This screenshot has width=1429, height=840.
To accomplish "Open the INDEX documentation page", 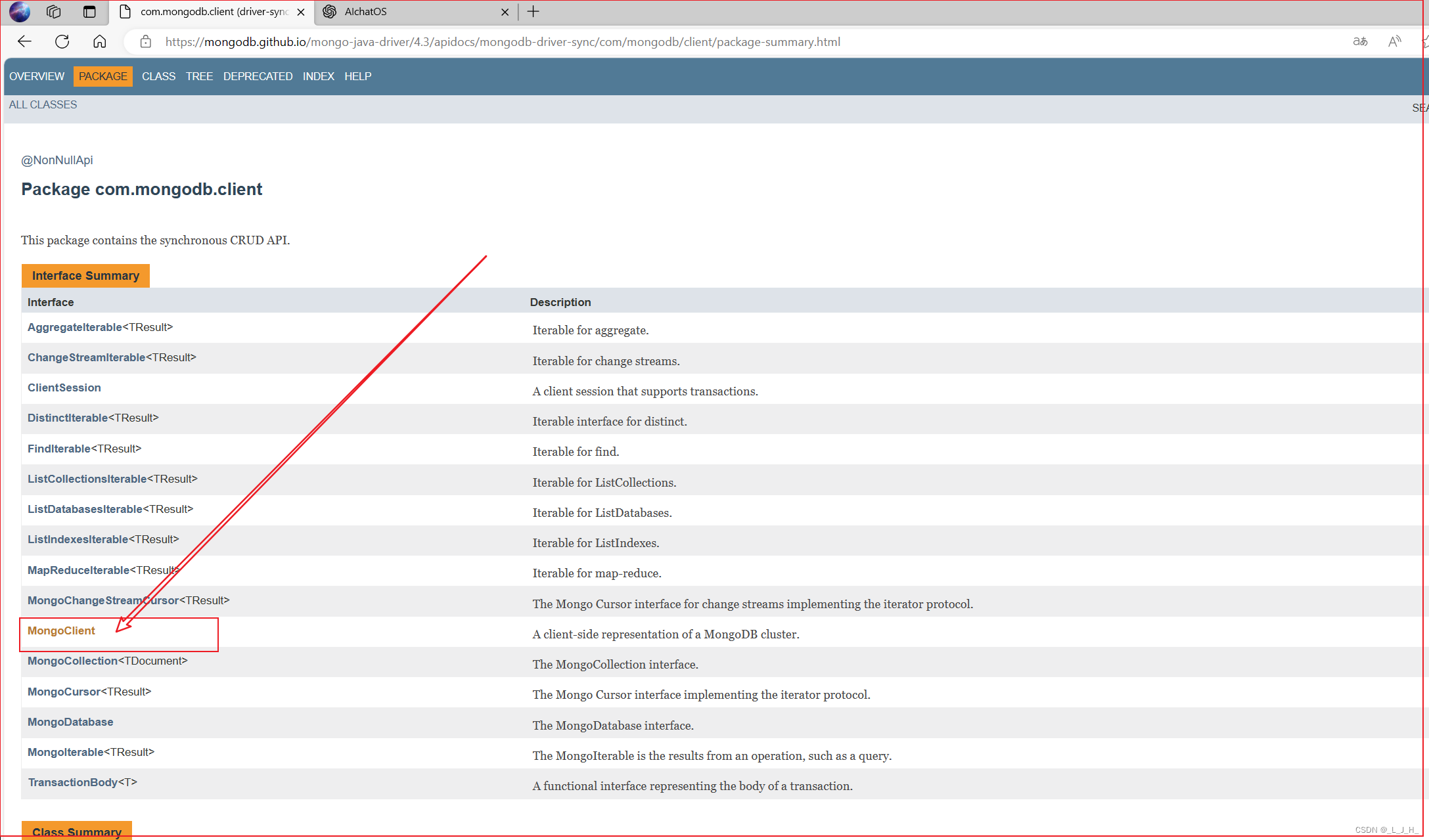I will pyautogui.click(x=317, y=75).
